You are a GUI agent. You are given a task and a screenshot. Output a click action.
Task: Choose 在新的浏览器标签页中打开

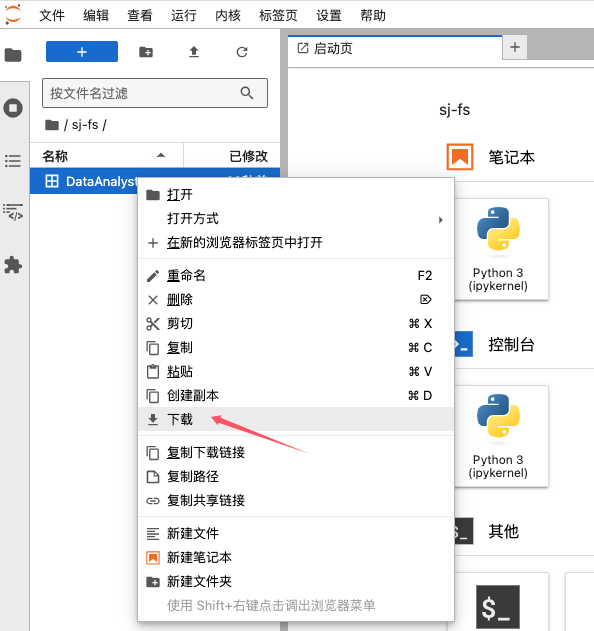[x=296, y=243]
